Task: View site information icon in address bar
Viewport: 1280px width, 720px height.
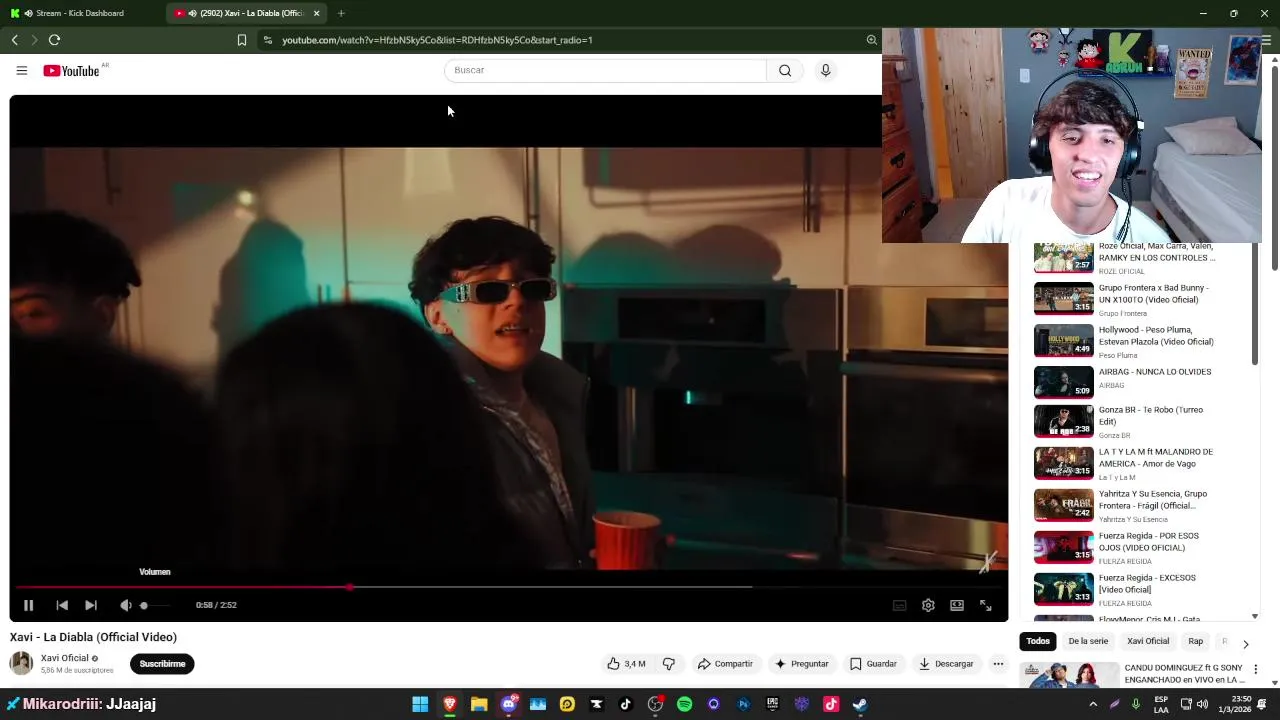Action: (x=267, y=40)
